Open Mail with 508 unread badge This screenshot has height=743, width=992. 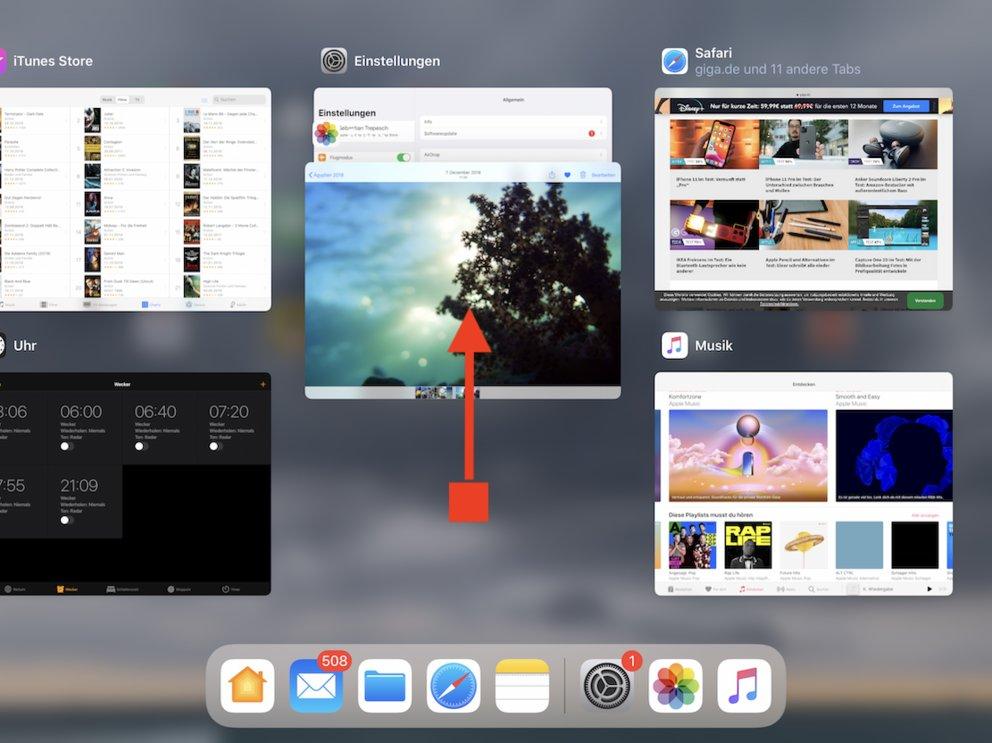[316, 686]
